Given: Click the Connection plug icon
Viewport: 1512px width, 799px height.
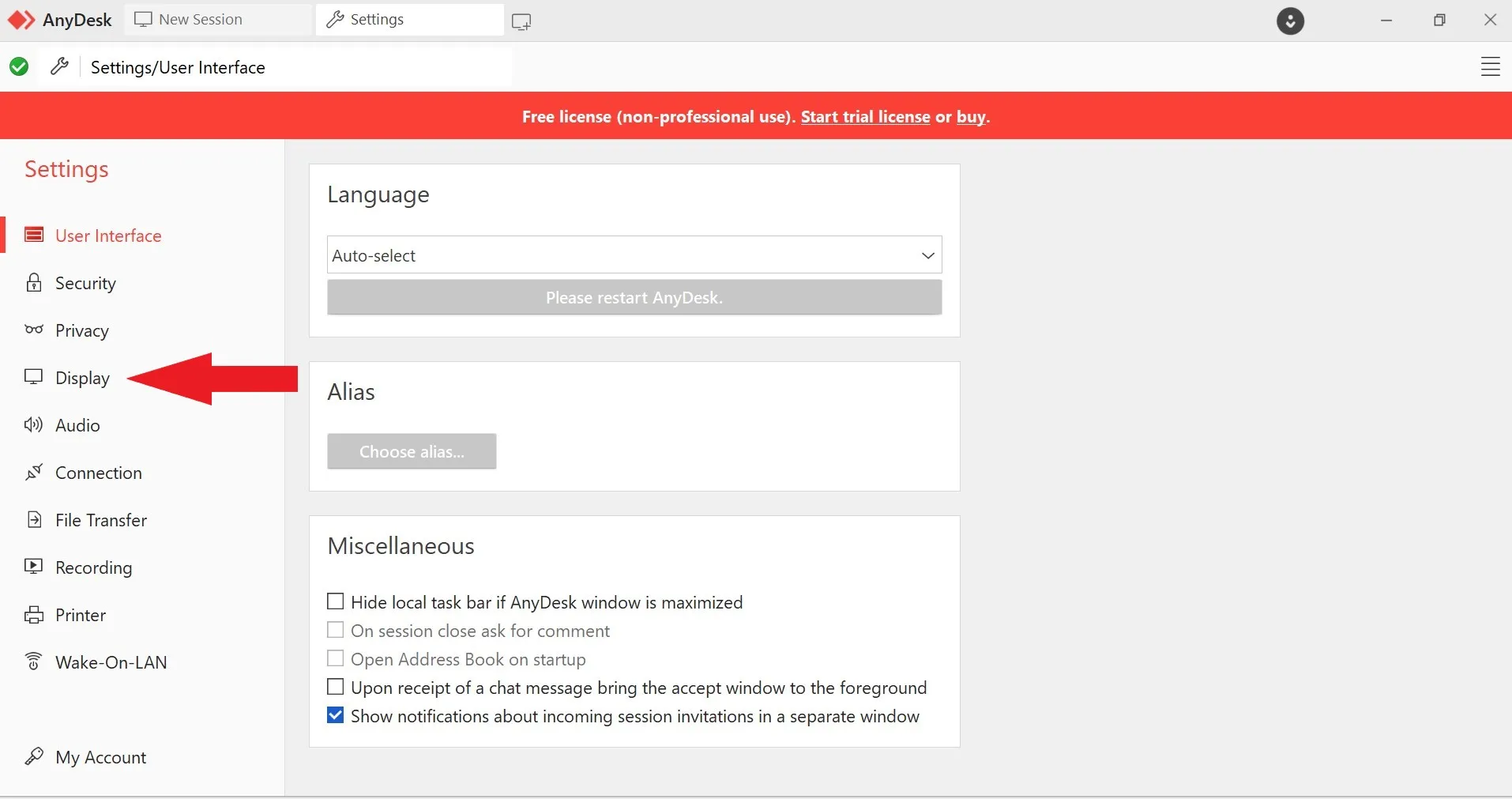Looking at the screenshot, I should 34,472.
